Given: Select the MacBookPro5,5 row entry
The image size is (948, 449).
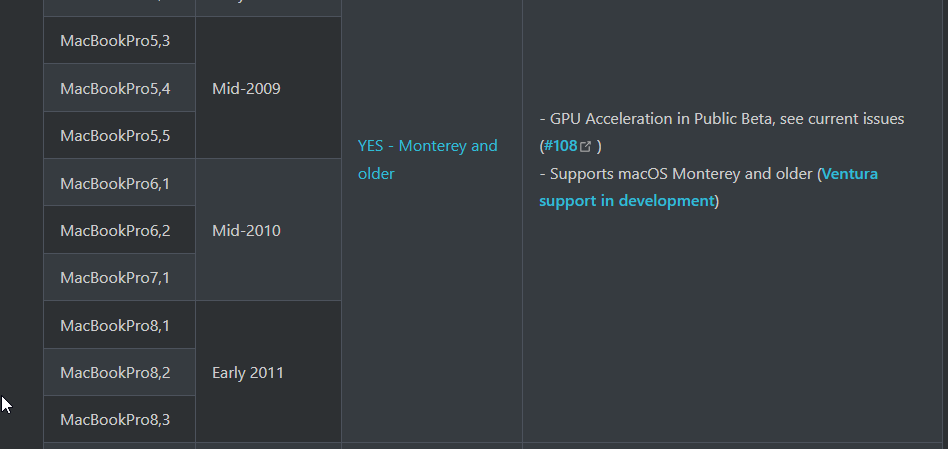Looking at the screenshot, I should coord(115,135).
